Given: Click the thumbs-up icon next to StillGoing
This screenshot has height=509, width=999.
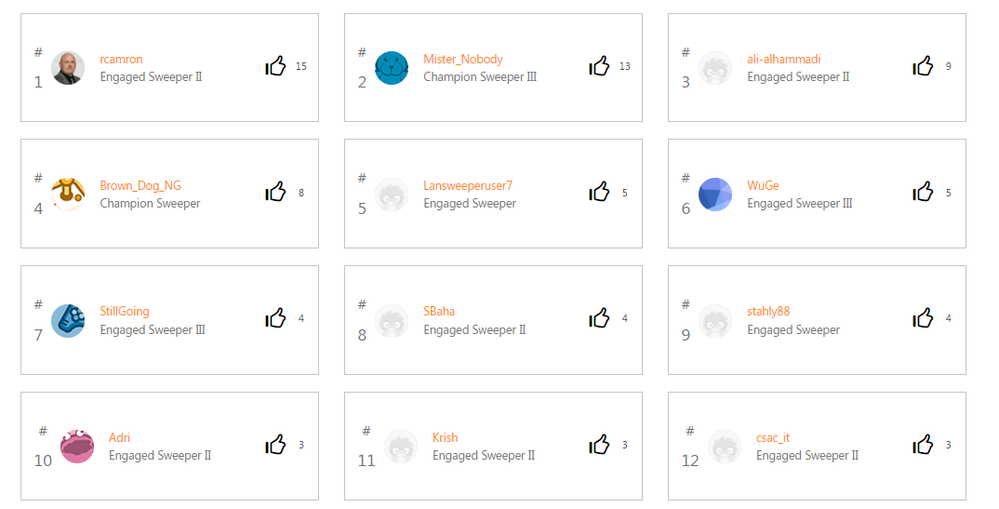Looking at the screenshot, I should [x=276, y=319].
